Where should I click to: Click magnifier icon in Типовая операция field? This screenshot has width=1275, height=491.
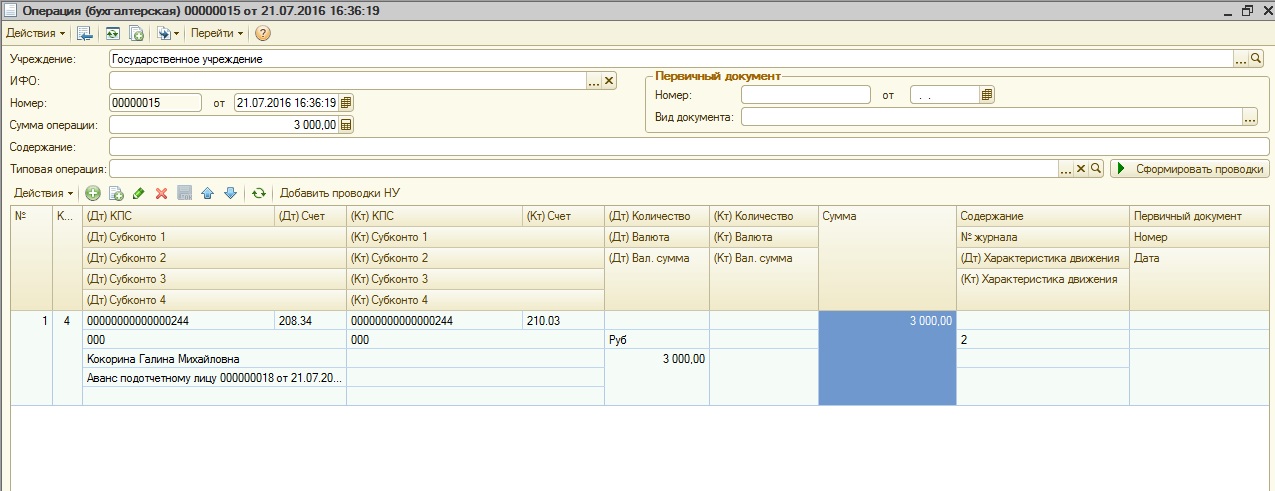click(1096, 169)
